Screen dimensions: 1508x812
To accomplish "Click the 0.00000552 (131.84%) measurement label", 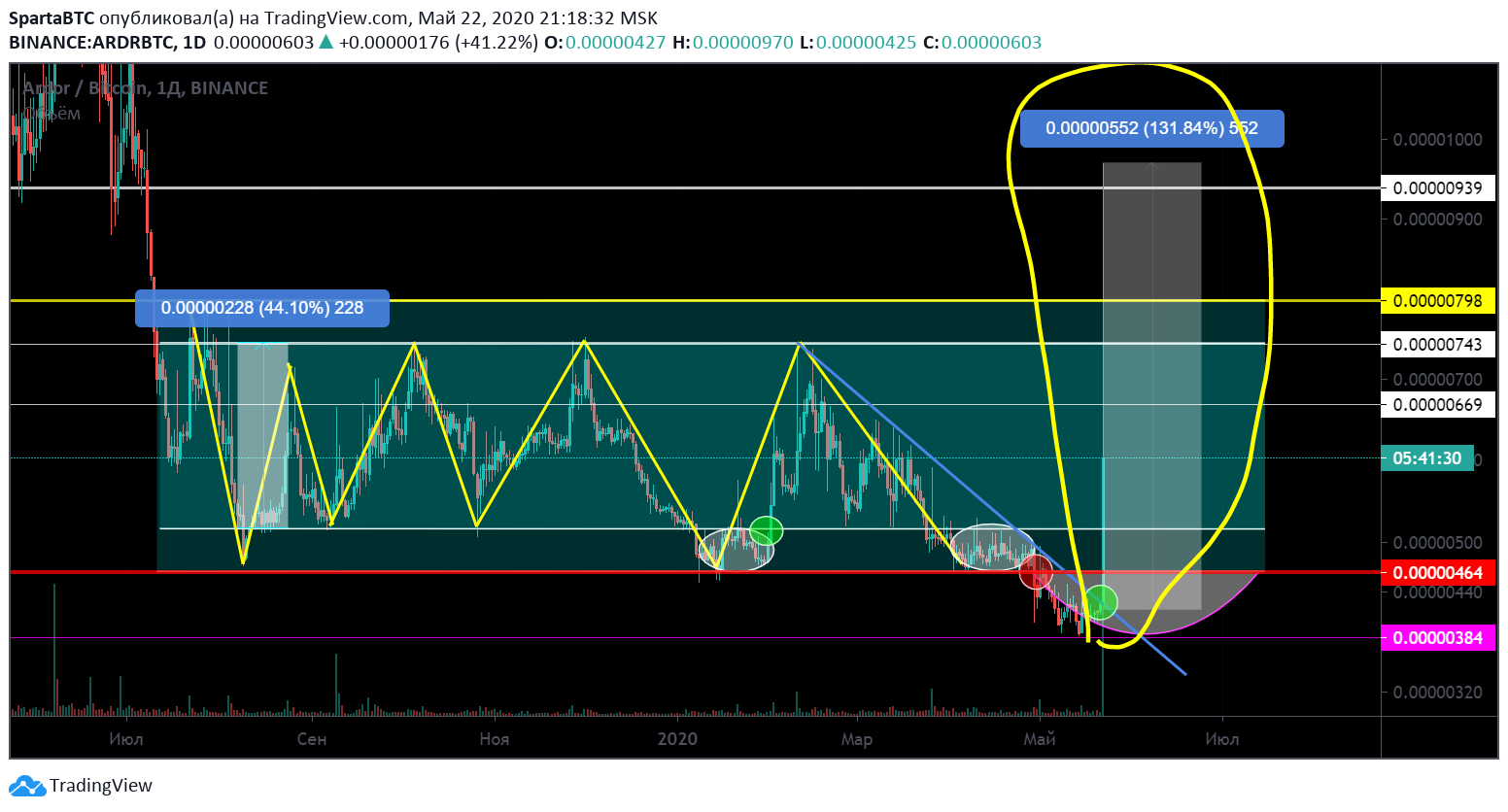I will 1151,128.
